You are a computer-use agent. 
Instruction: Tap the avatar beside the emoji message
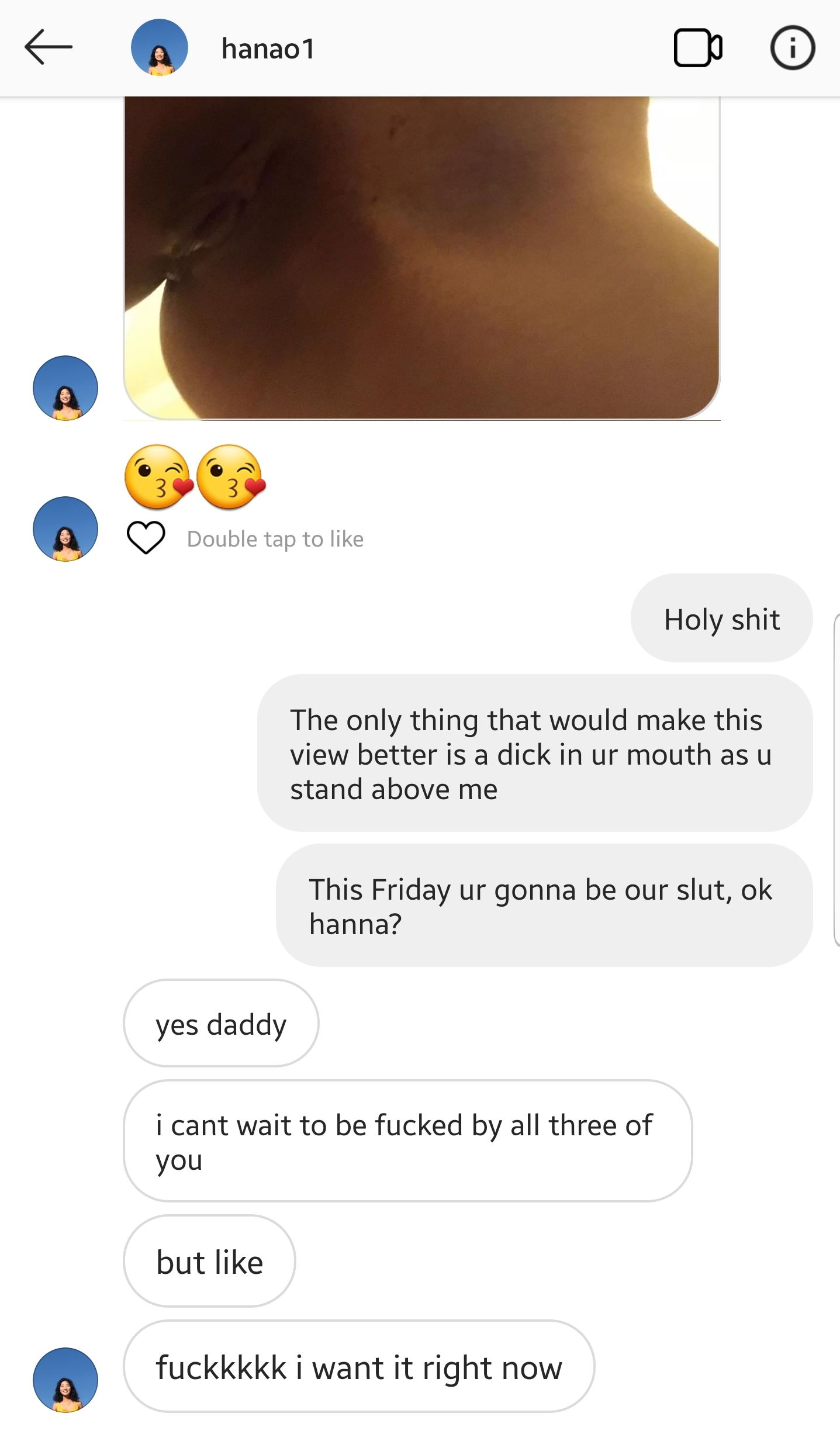(65, 529)
